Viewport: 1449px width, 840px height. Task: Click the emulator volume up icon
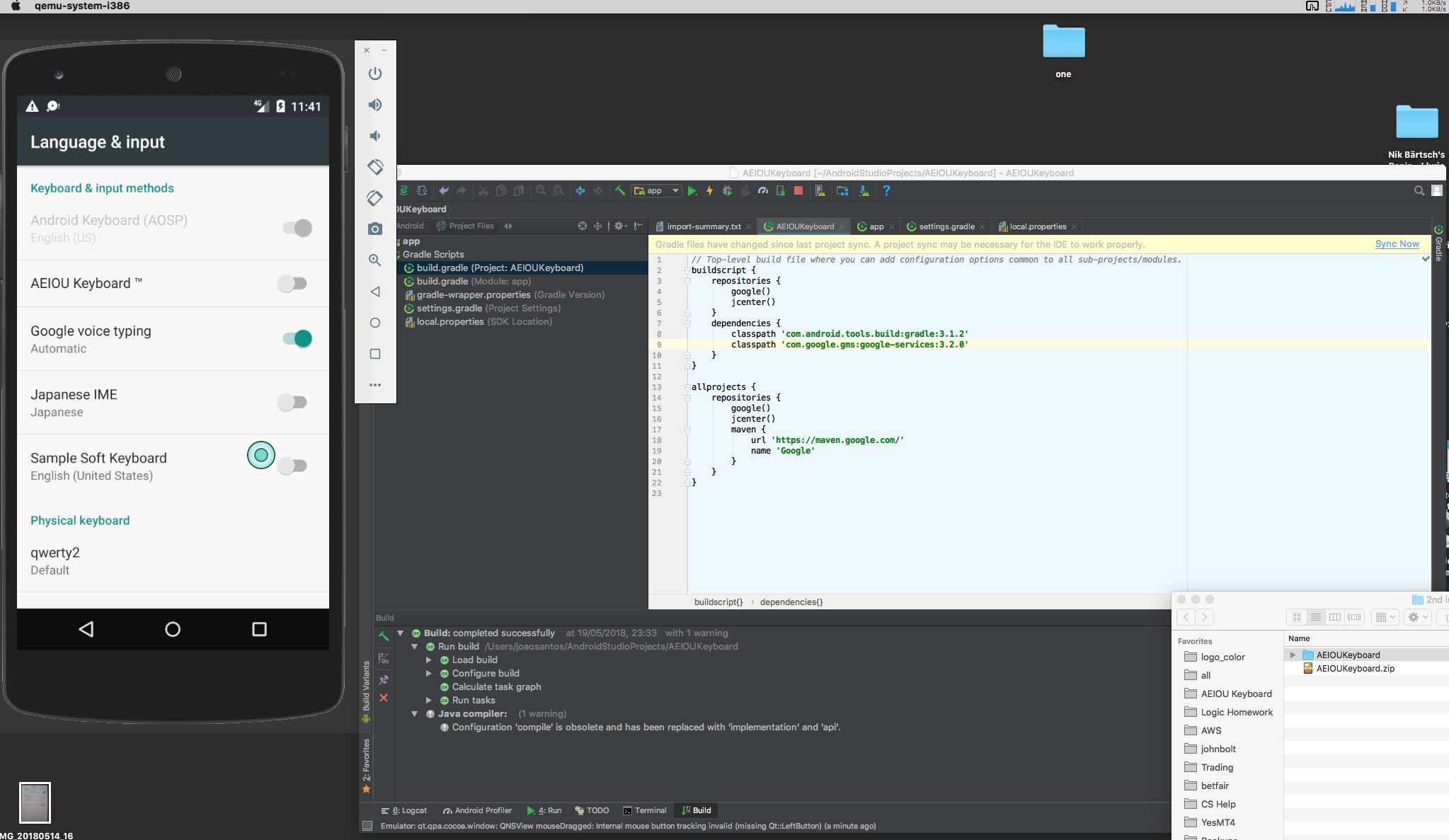375,105
